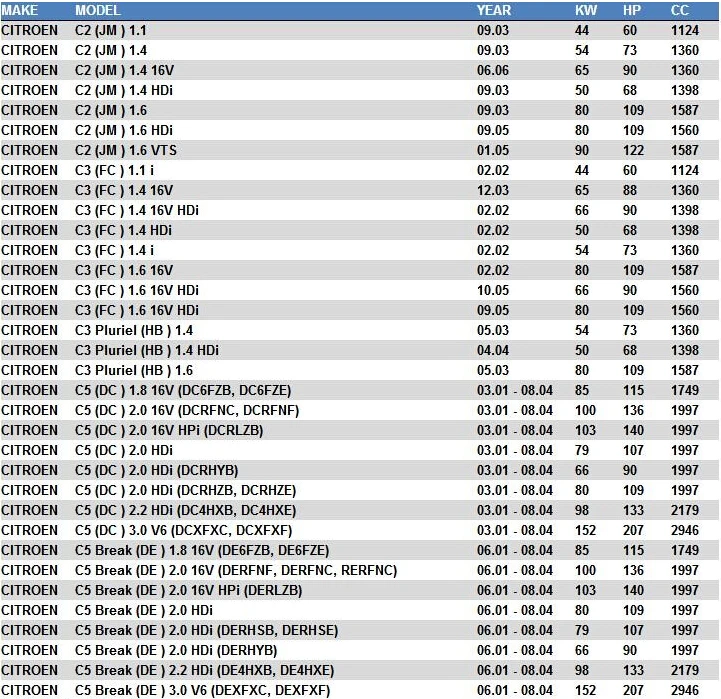Click HP value 107 in C5 Break DERHSB row
The image size is (721, 699).
click(x=633, y=630)
